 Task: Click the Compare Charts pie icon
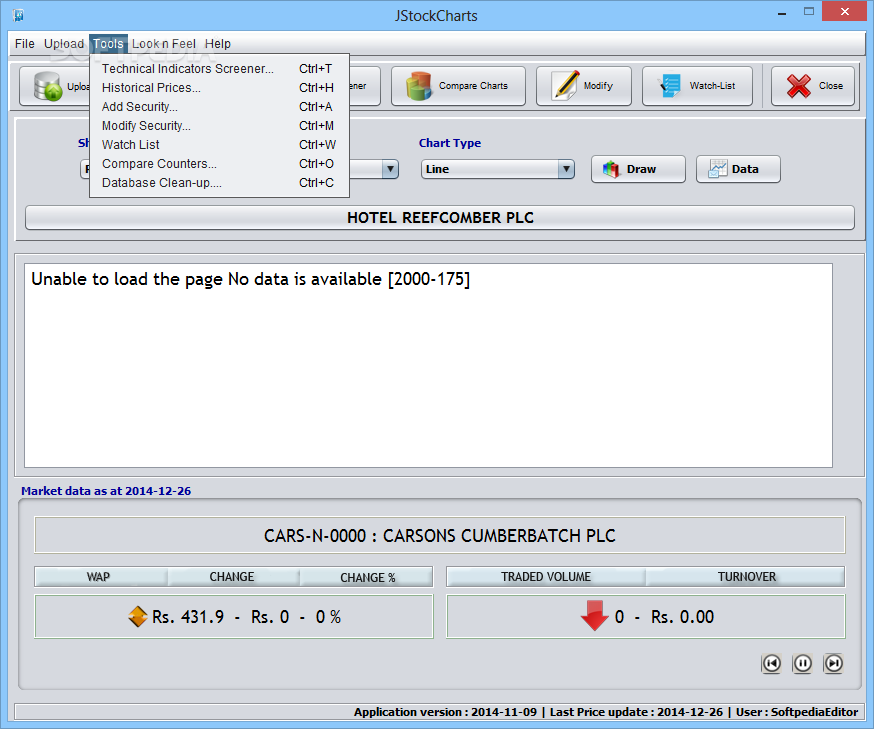pos(419,86)
